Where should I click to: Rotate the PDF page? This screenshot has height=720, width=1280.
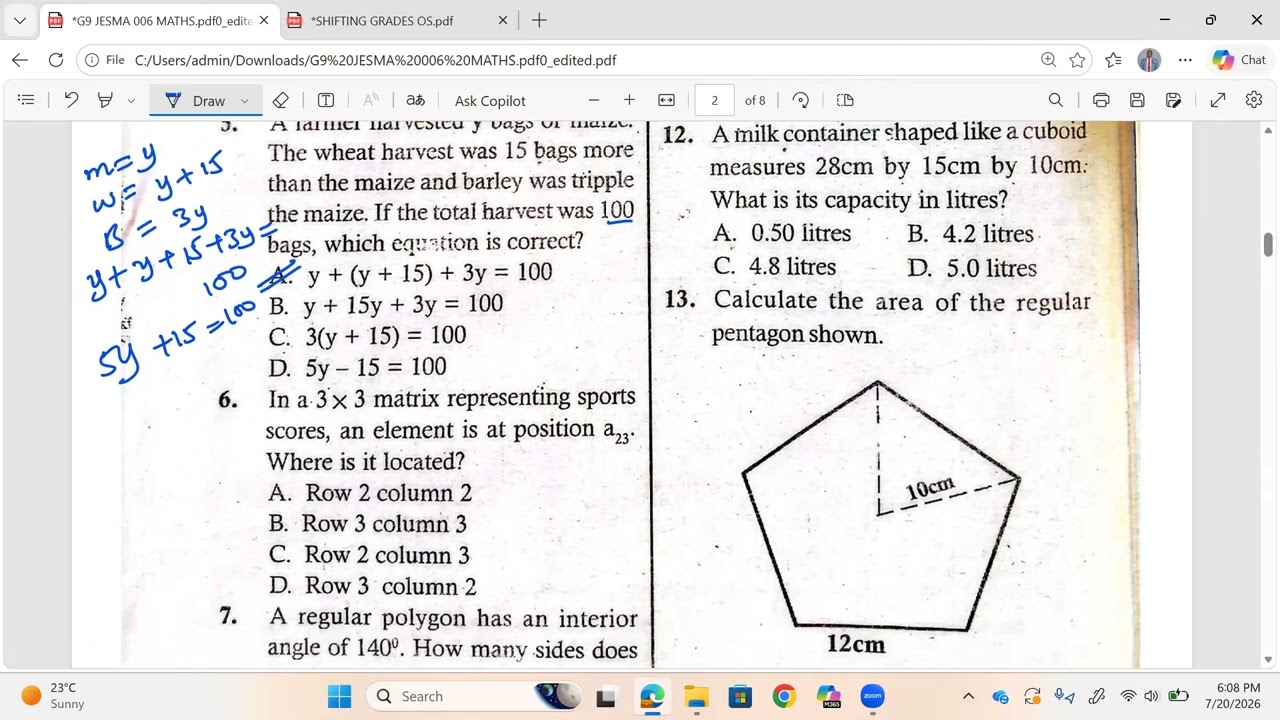click(801, 100)
